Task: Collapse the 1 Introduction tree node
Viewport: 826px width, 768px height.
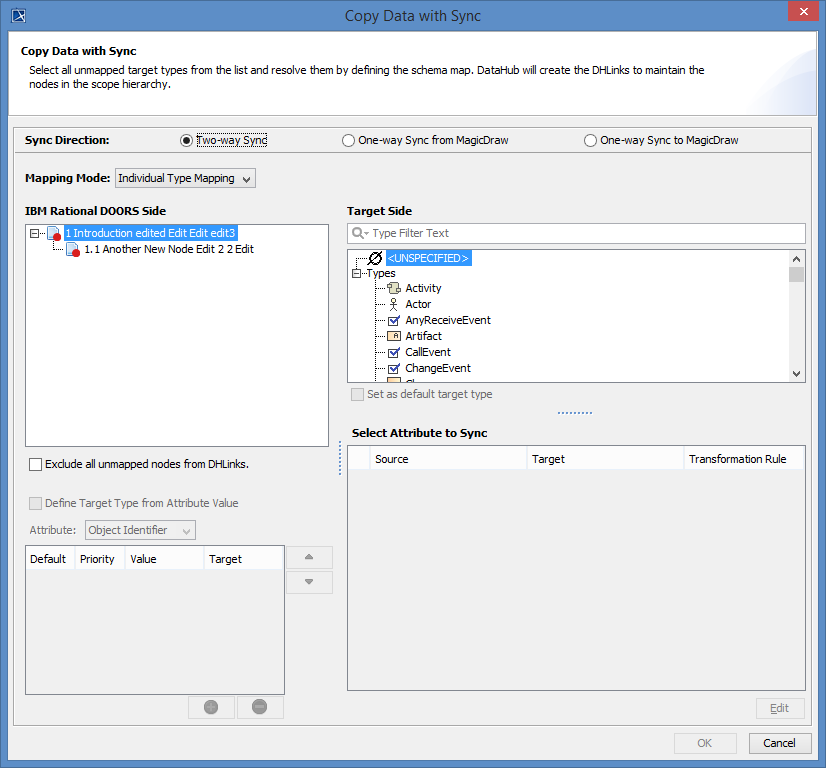Action: 35,233
